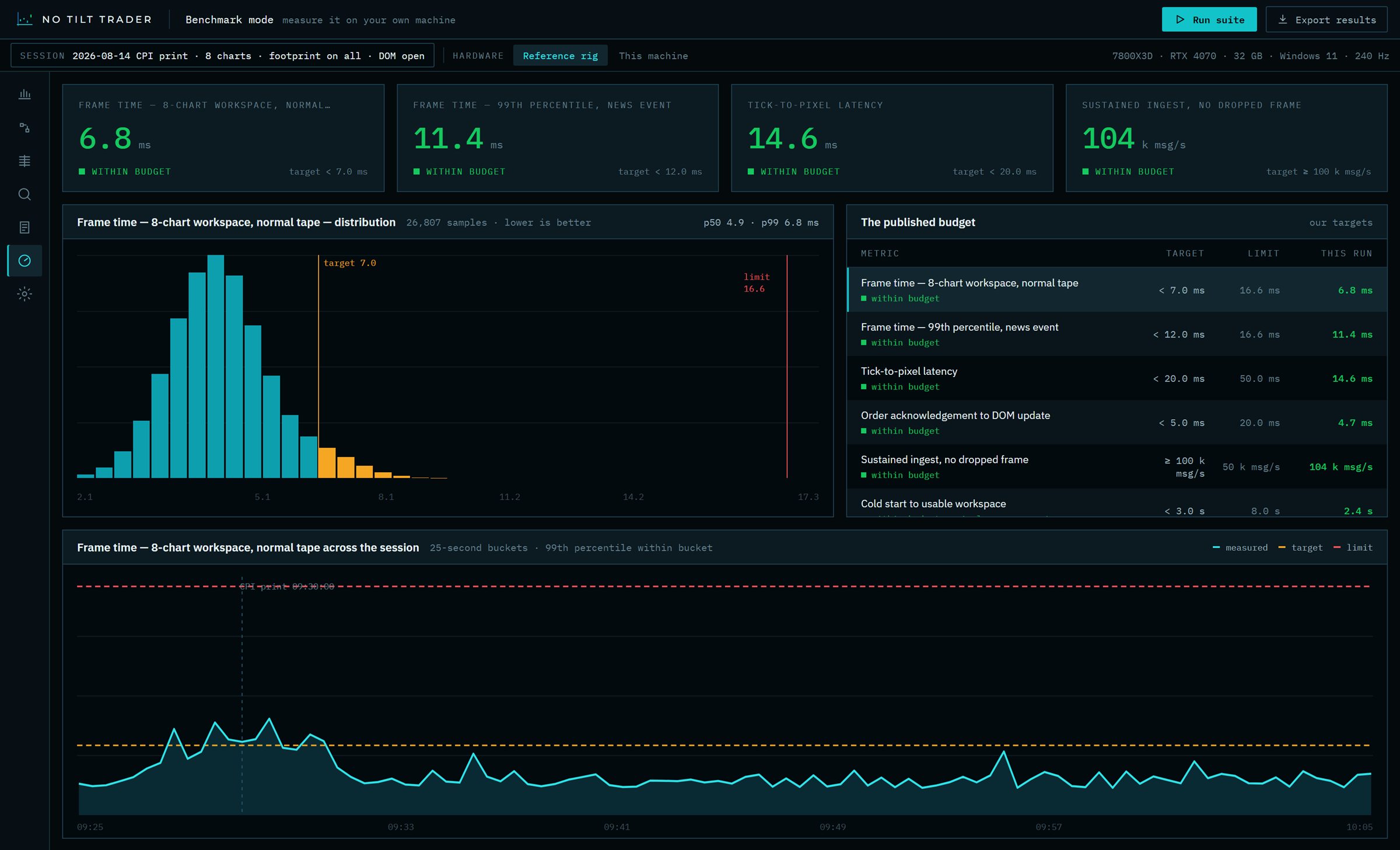Click the TARGET column header
Screen dimensions: 1400x850
(1185, 253)
